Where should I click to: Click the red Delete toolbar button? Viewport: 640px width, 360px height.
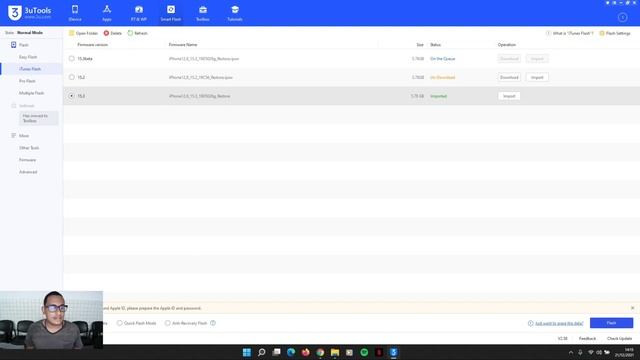[x=113, y=33]
